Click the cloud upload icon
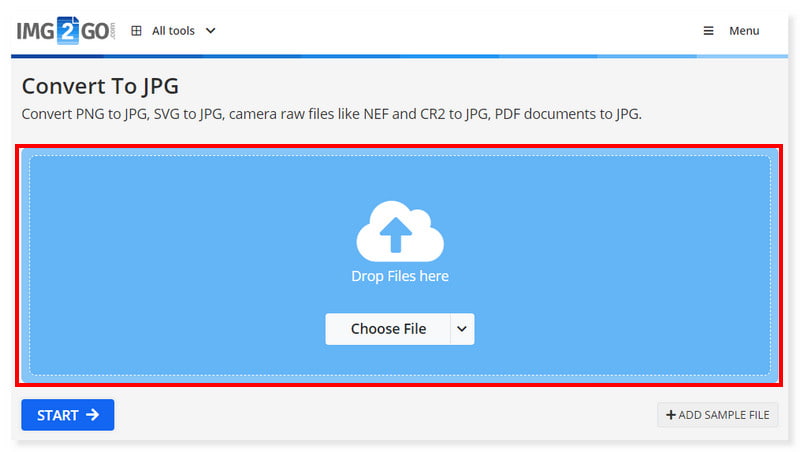The width and height of the screenshot is (800, 452). (x=400, y=231)
